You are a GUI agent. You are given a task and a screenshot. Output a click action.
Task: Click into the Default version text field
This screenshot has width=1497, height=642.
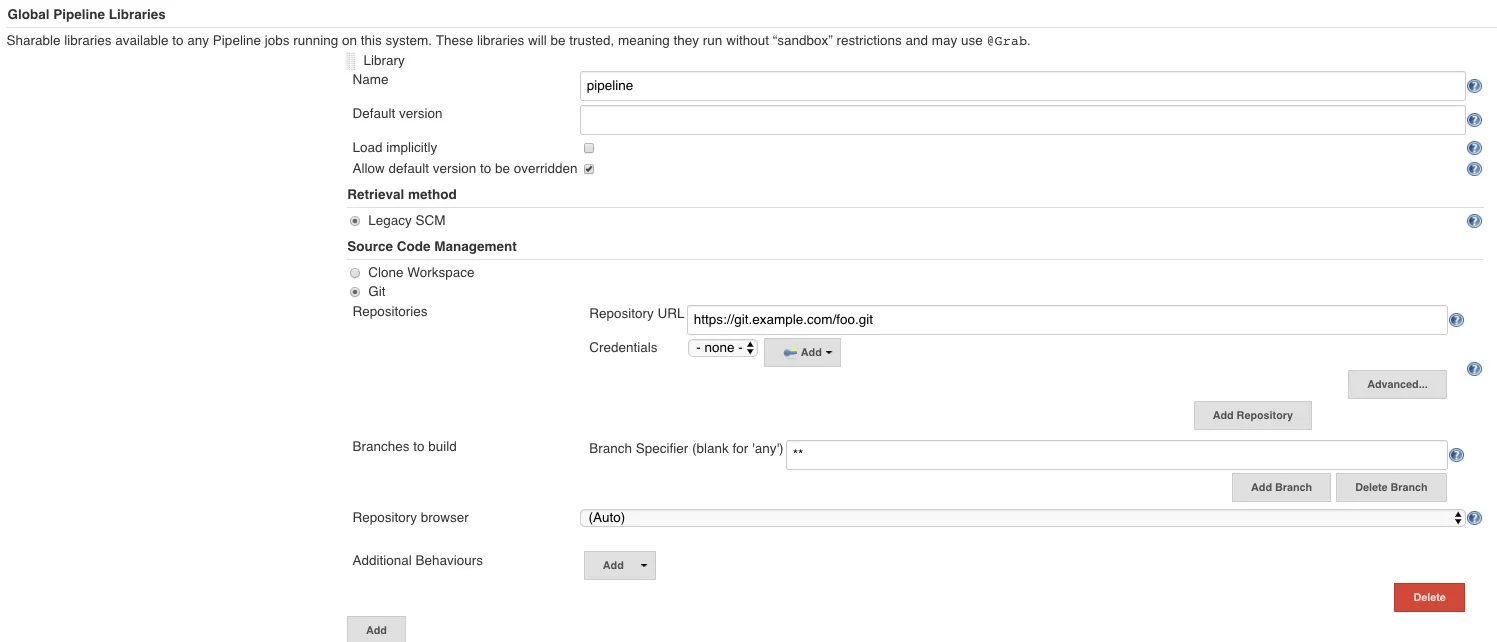(1022, 120)
